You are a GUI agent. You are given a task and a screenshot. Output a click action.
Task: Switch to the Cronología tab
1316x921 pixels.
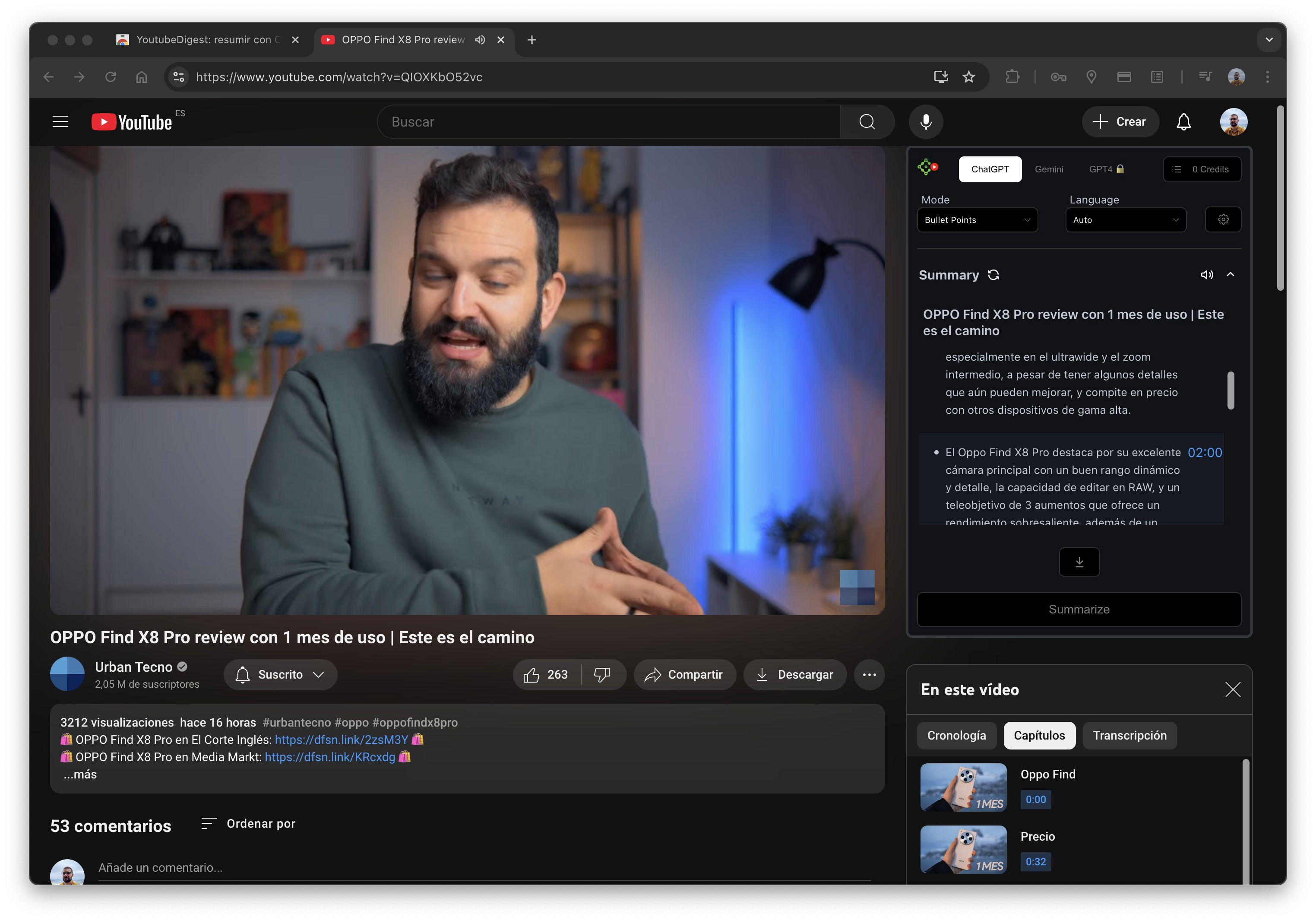957,736
